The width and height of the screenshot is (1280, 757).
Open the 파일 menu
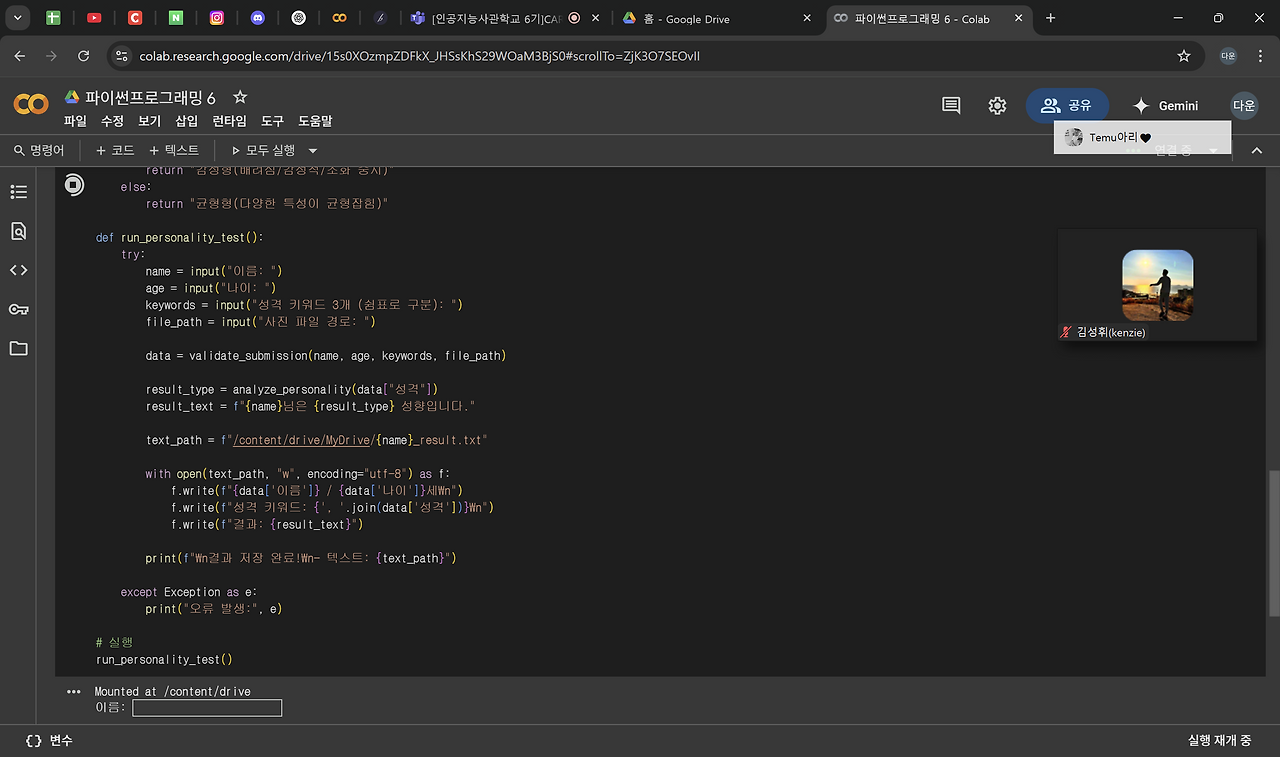tap(75, 121)
